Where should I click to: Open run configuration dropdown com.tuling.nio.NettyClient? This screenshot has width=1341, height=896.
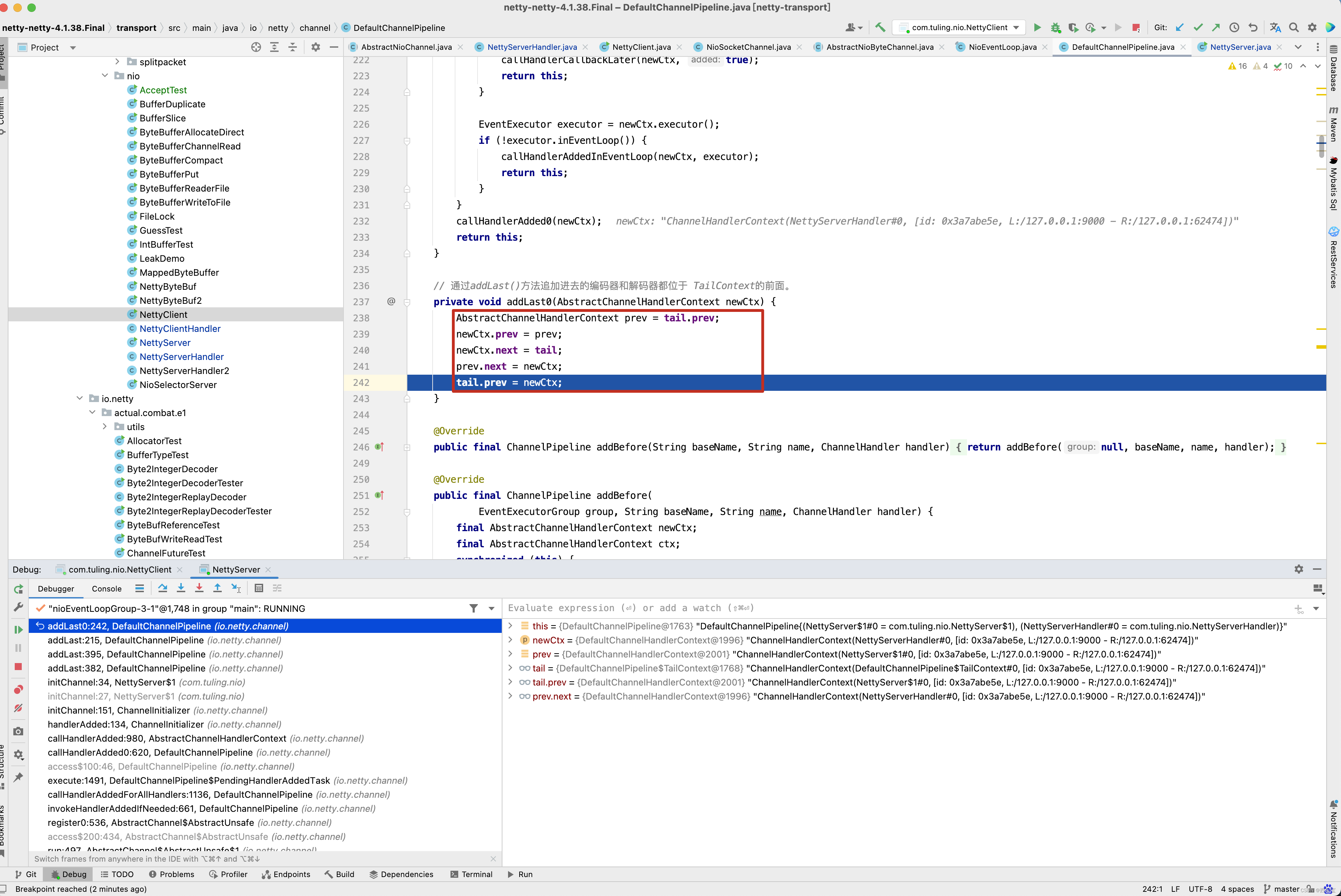[960, 27]
